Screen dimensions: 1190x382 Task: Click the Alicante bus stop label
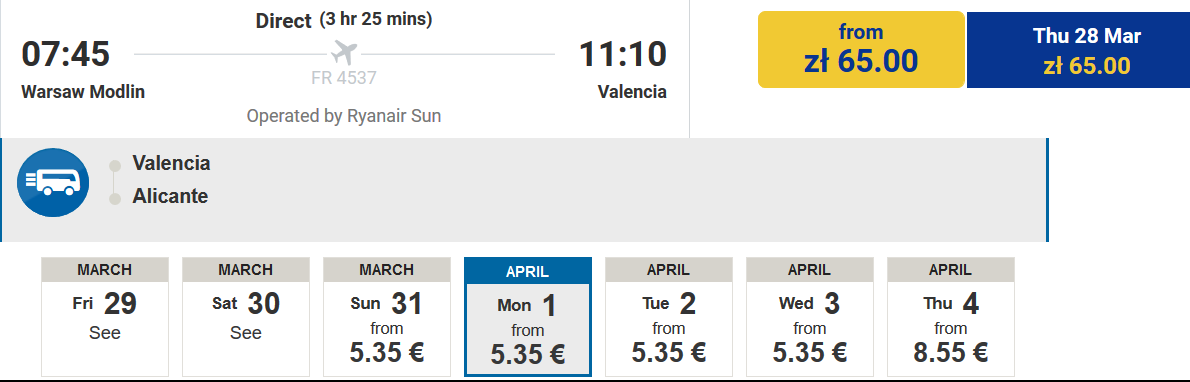[170, 197]
